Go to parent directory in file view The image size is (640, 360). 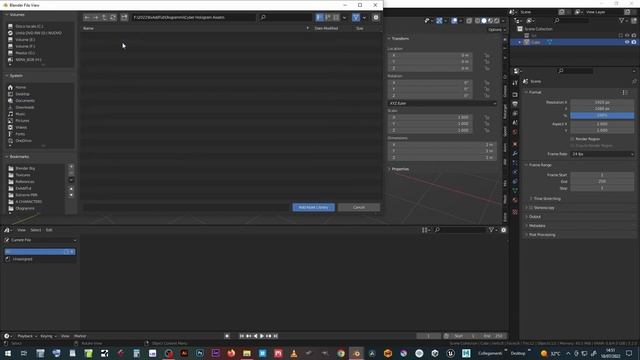104,18
